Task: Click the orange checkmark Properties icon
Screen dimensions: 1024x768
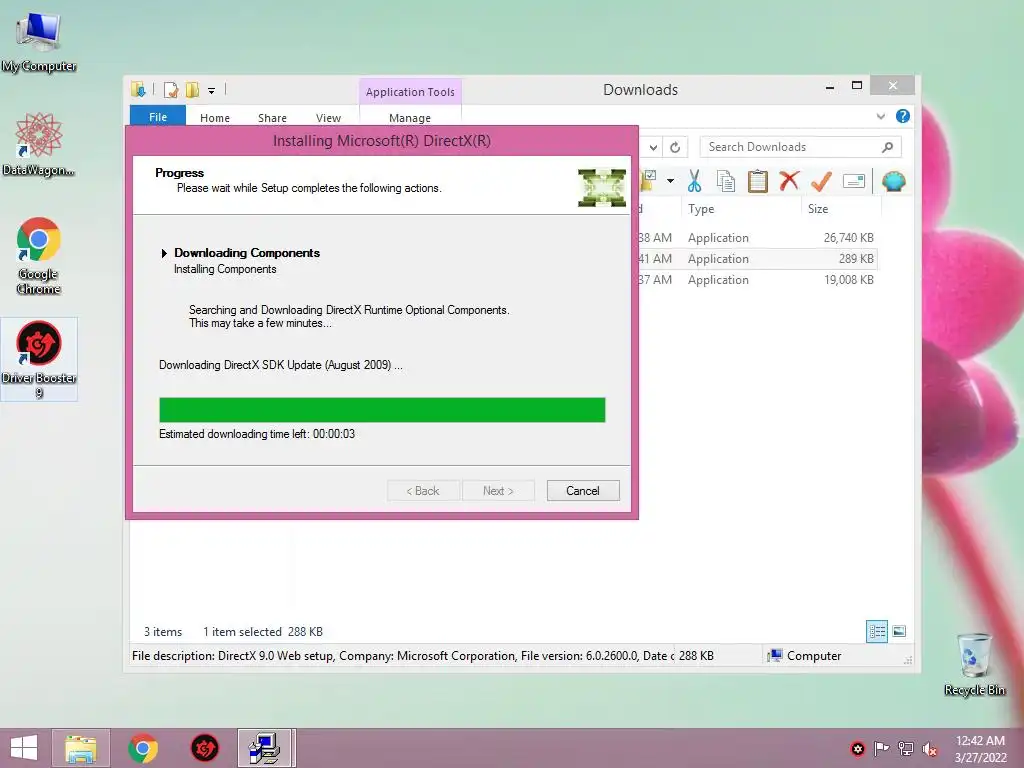Action: [x=822, y=181]
